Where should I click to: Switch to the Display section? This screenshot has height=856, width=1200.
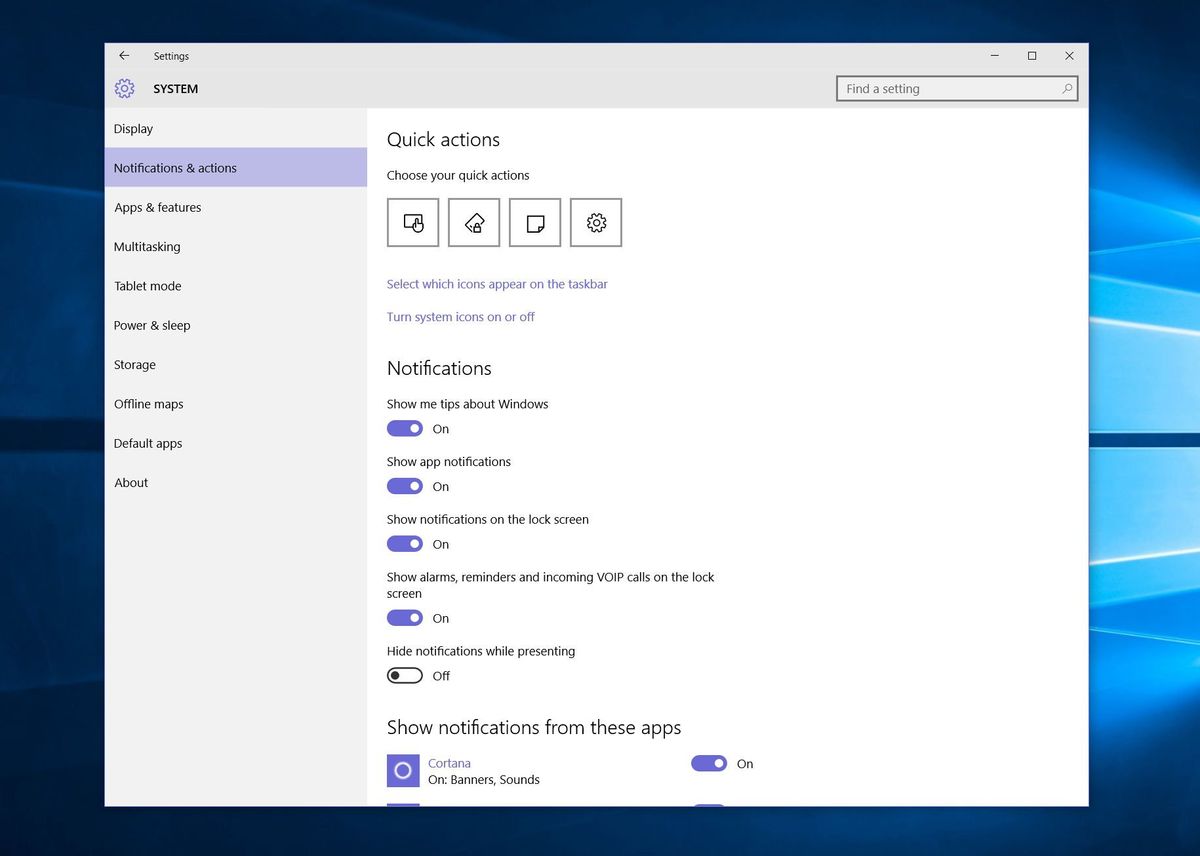pos(133,128)
